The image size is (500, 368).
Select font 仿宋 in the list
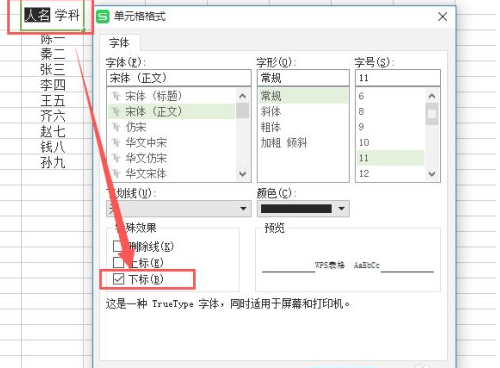pos(171,127)
